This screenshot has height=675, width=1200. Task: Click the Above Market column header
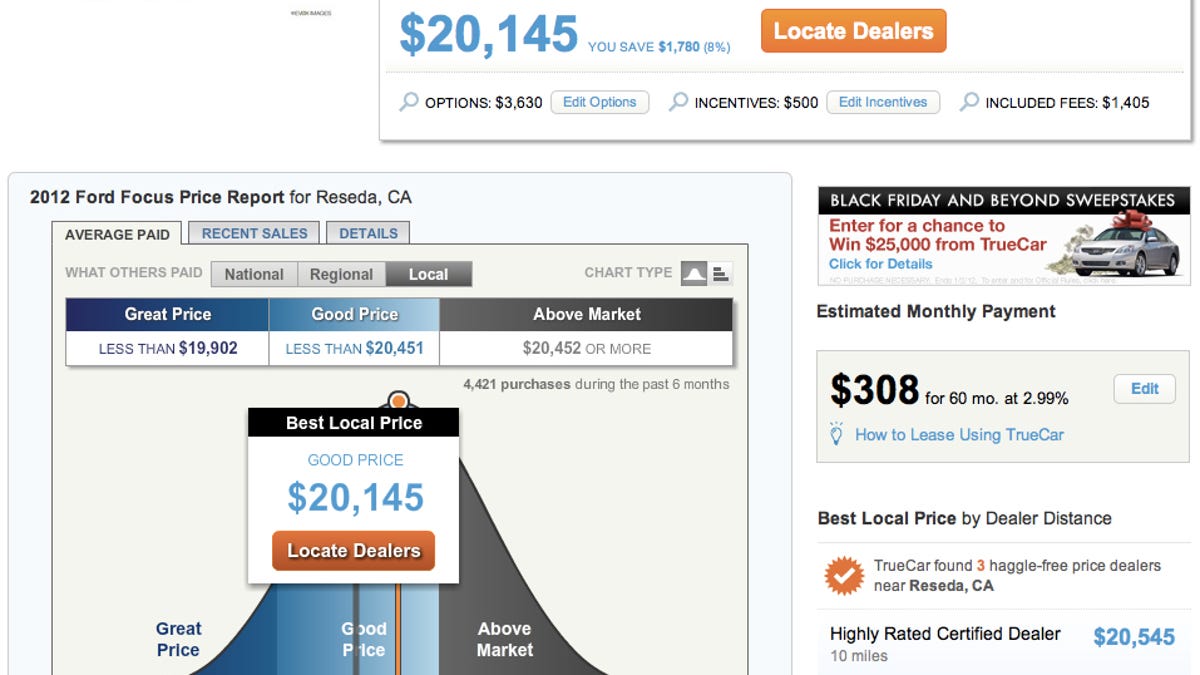tap(587, 314)
